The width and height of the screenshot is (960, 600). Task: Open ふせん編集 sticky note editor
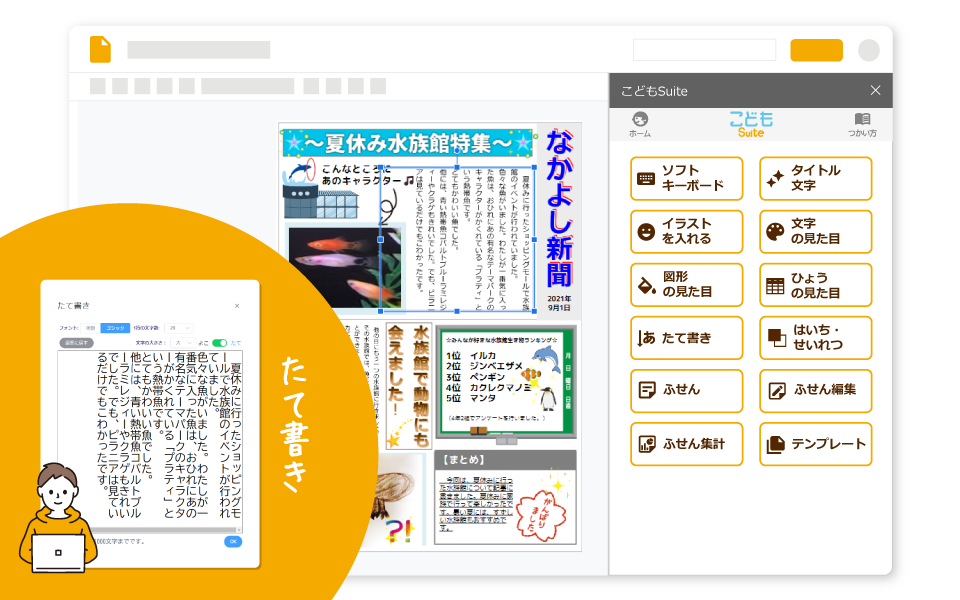pyautogui.click(x=815, y=390)
